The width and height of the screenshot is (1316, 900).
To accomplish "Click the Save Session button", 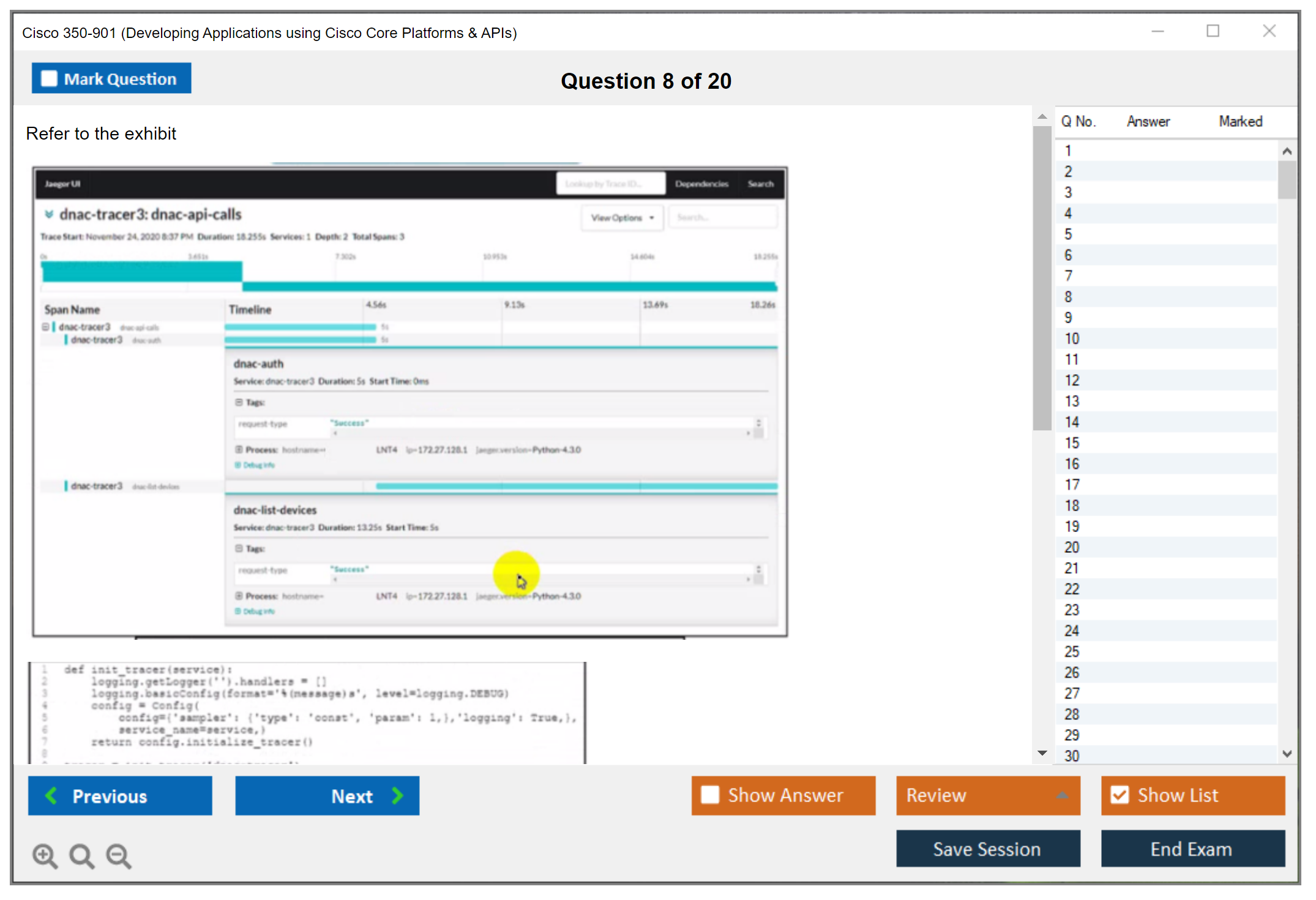I will 987,849.
